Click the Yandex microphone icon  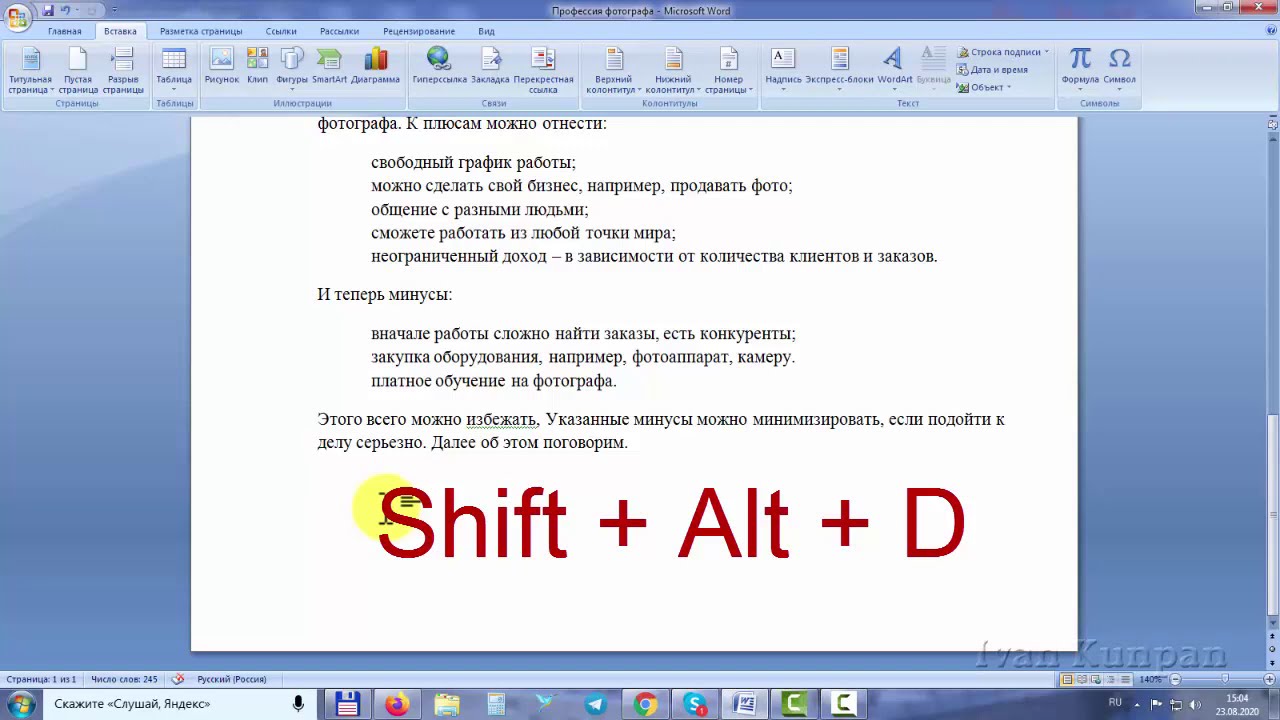click(298, 704)
